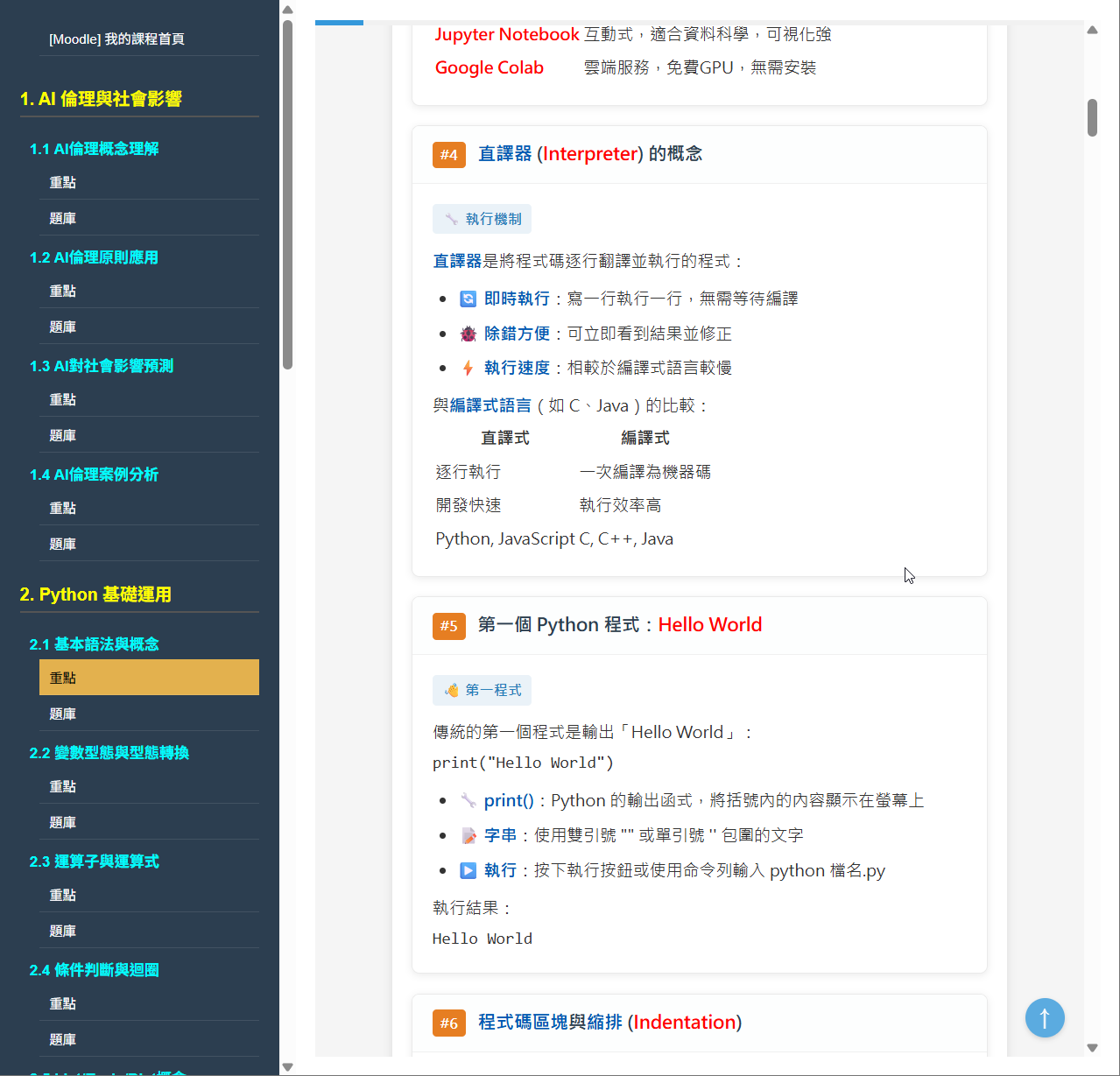Click the 程式碼區塊與縮排 (Indentation) heading
Image resolution: width=1120 pixels, height=1076 pixels.
[x=609, y=1023]
